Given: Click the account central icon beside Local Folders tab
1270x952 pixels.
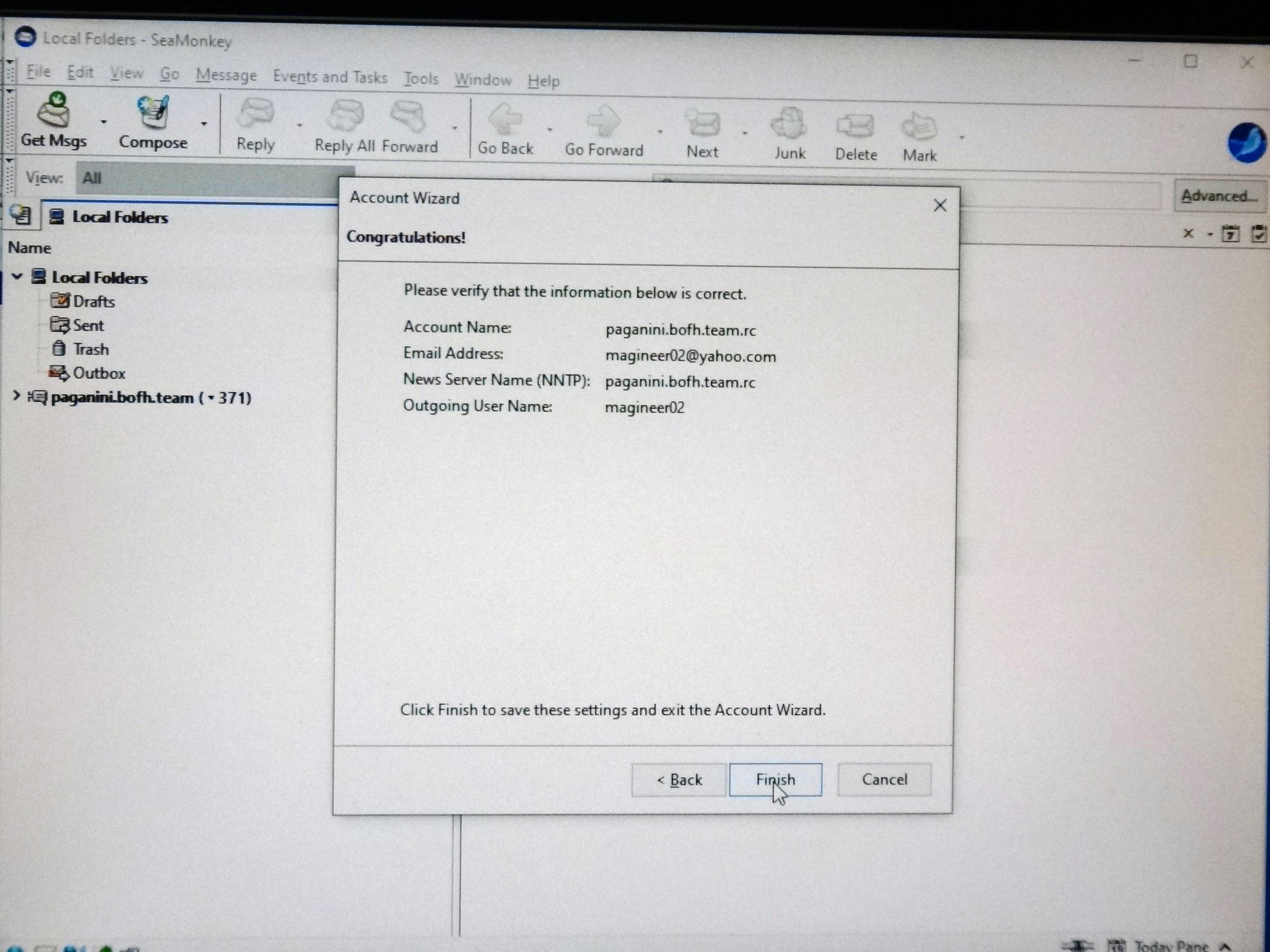Looking at the screenshot, I should click(21, 215).
